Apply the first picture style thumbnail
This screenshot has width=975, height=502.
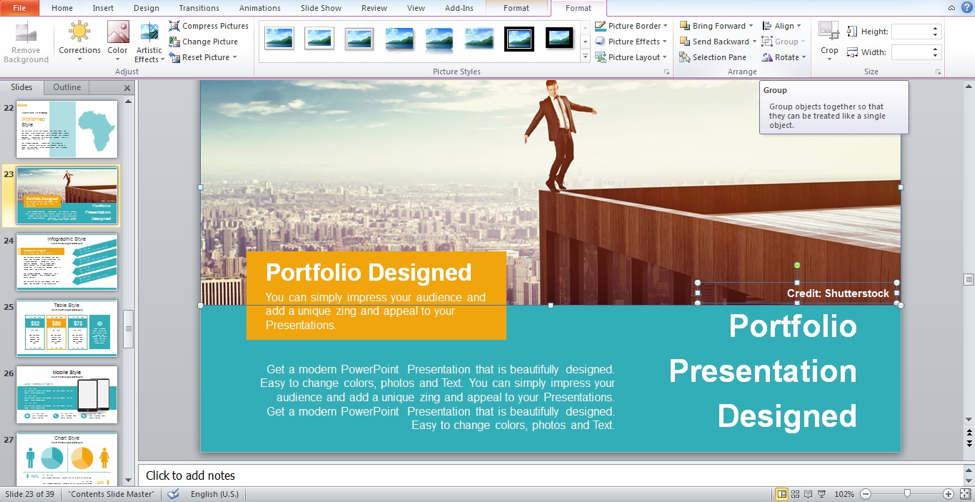coord(279,39)
